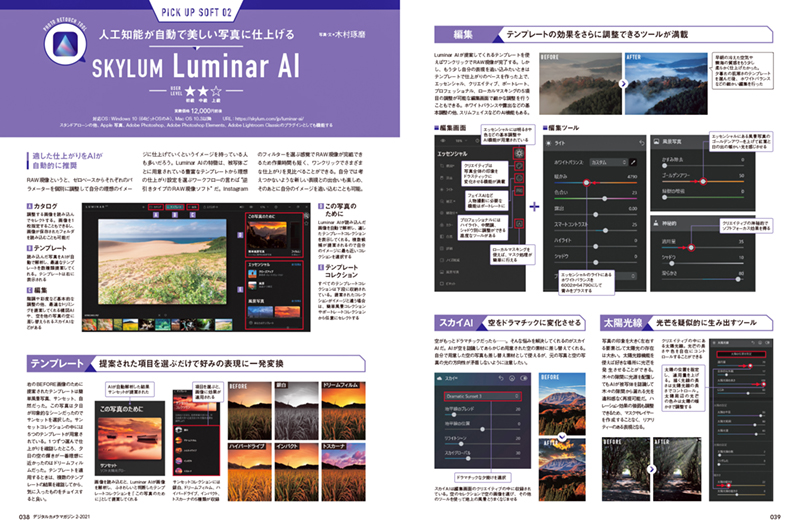This screenshot has width=800, height=530.
Task: Open the zoom percentage dropdown in edit screen
Action: tap(461, 141)
